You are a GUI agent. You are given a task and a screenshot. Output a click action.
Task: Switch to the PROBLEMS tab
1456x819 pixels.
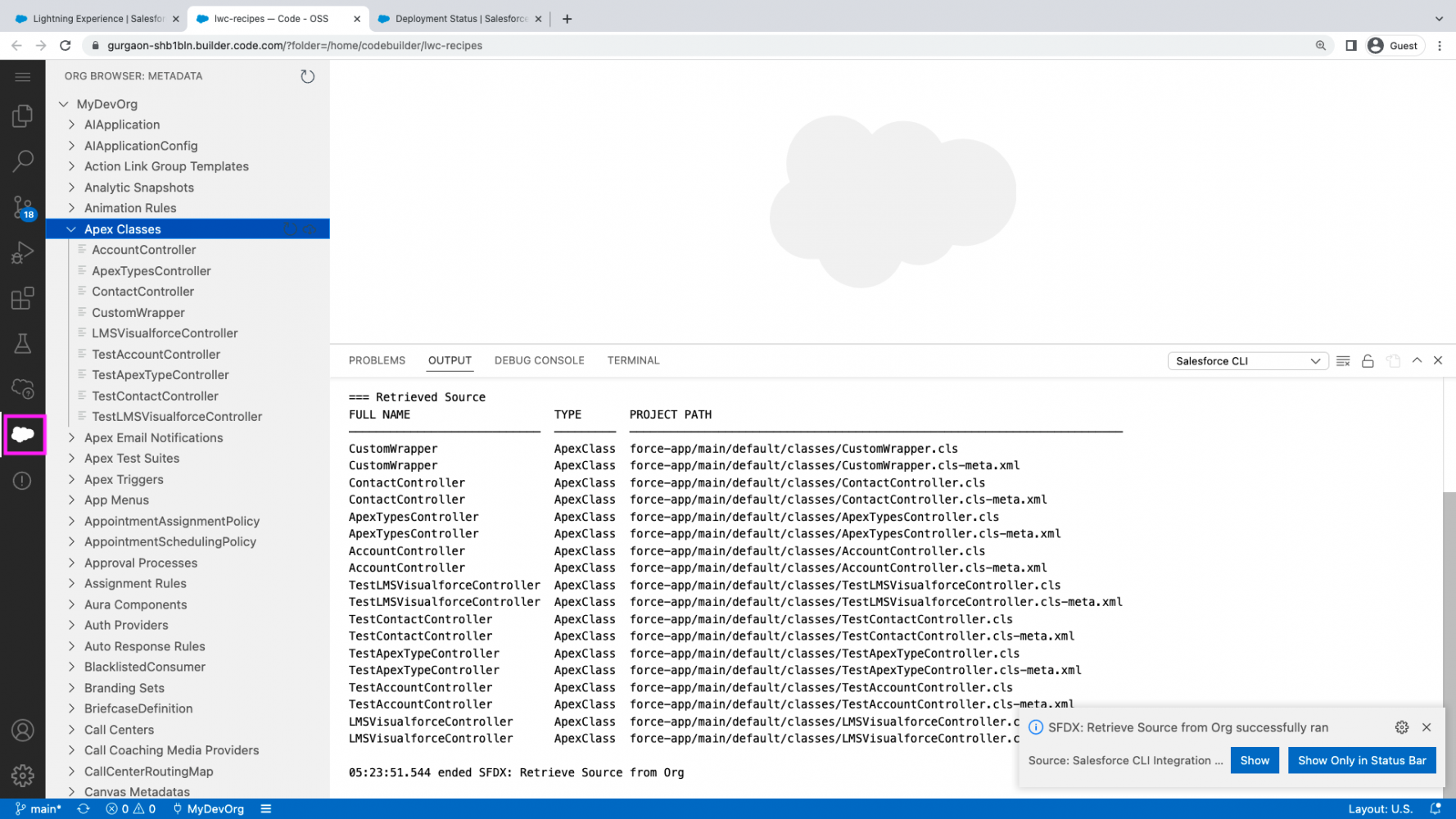(x=377, y=360)
